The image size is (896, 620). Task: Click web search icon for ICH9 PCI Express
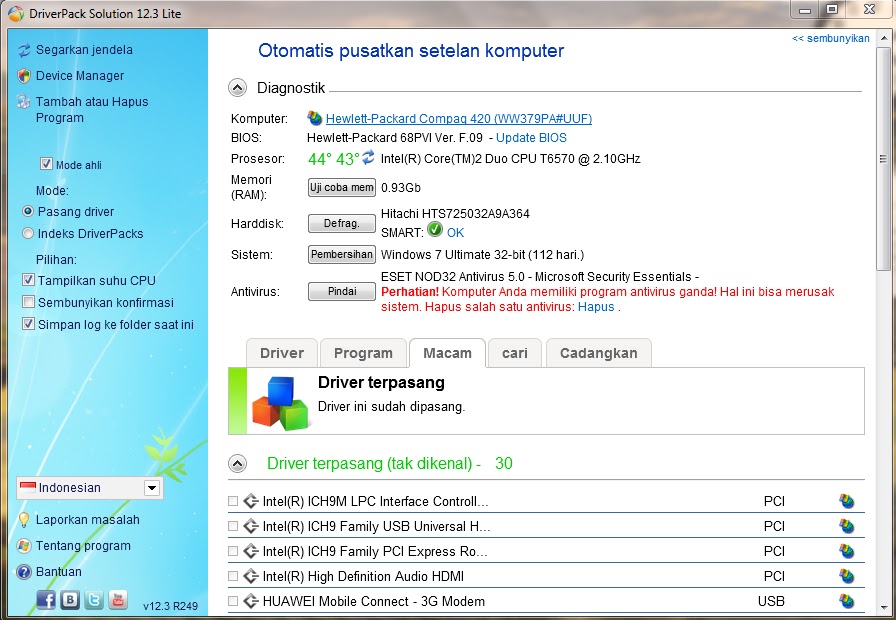point(846,551)
